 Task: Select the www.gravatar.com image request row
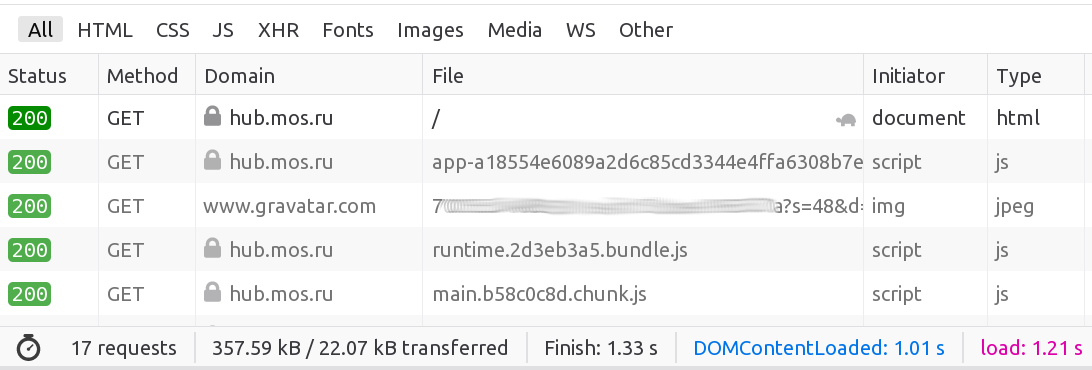point(546,206)
